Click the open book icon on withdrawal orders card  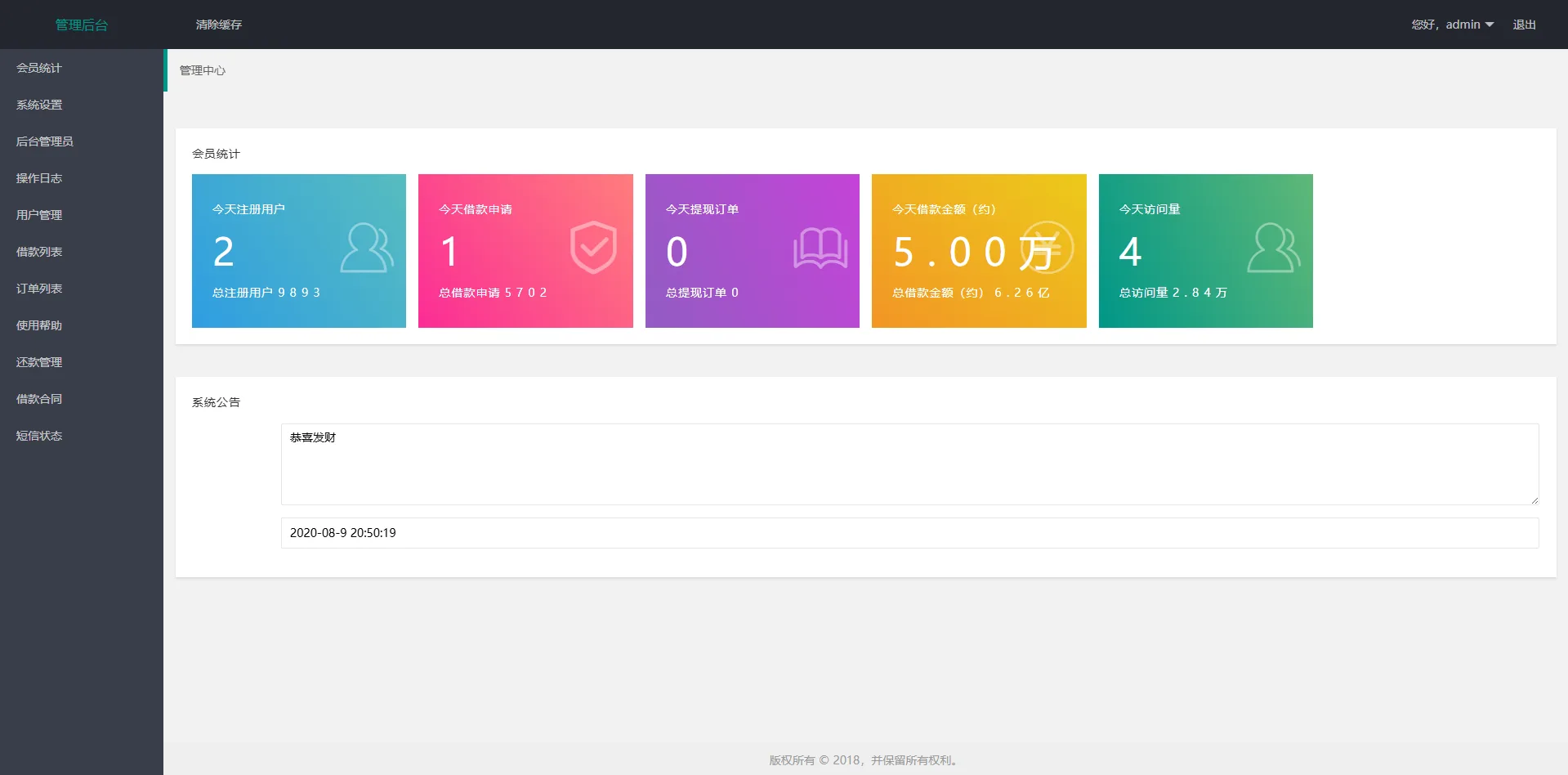[820, 248]
